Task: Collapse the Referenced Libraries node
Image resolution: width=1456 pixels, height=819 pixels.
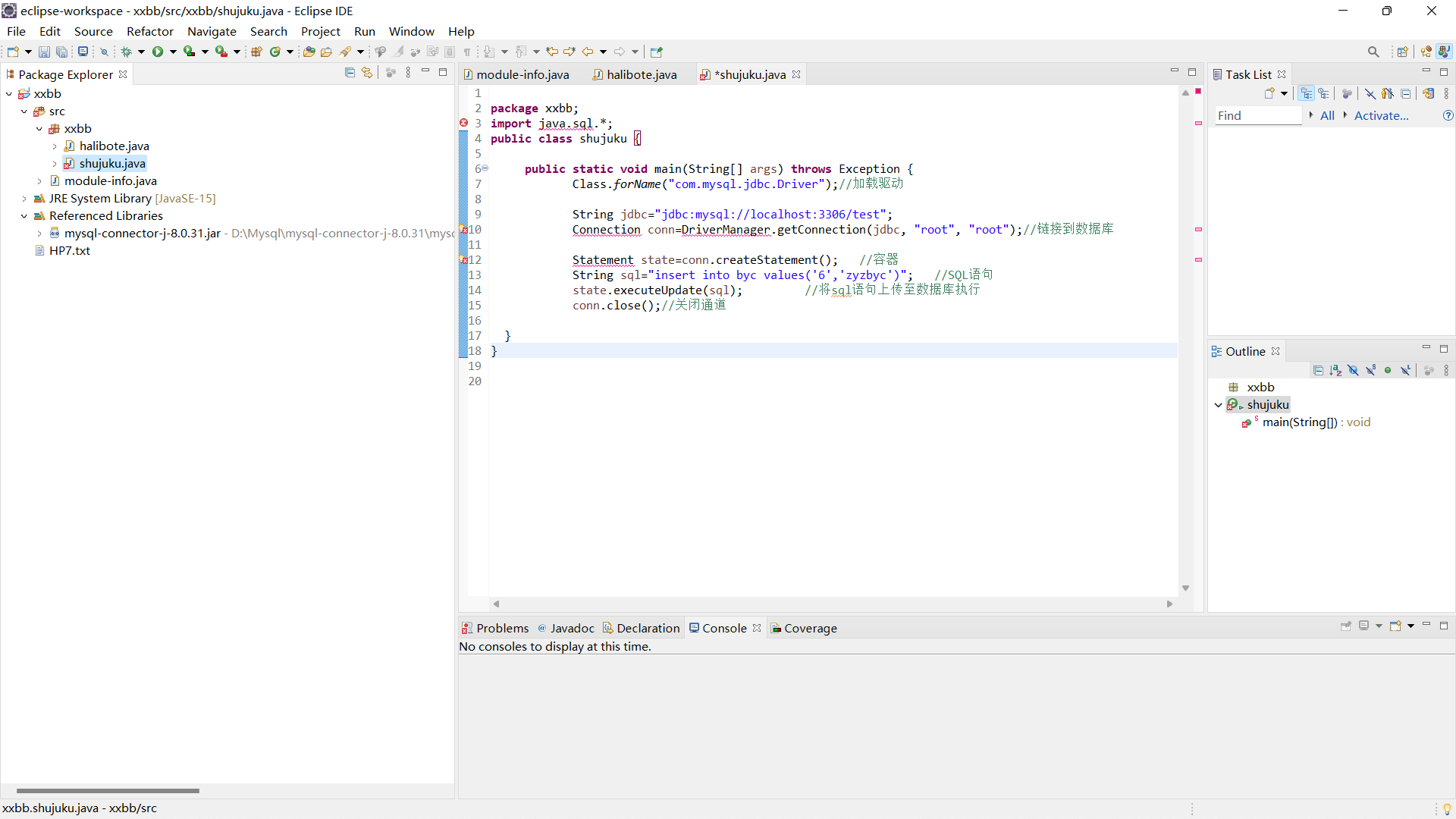Action: tap(24, 216)
